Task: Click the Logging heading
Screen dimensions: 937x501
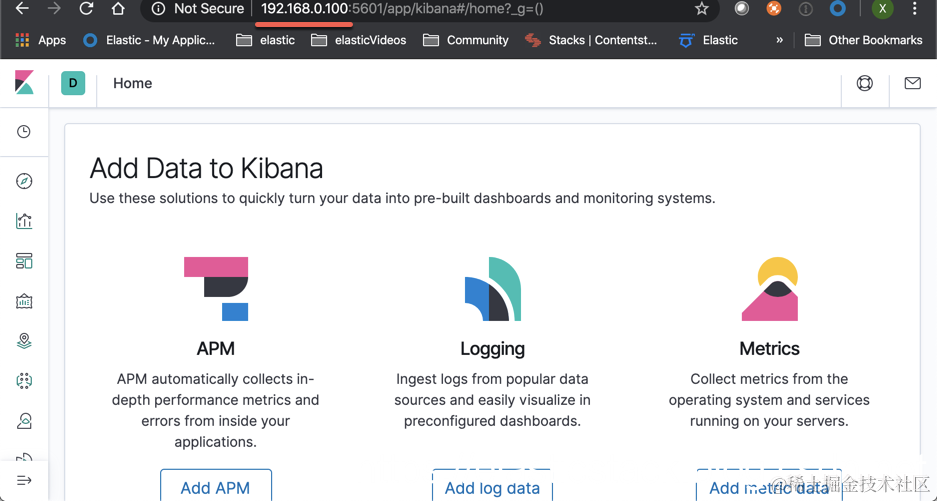Action: click(x=492, y=349)
